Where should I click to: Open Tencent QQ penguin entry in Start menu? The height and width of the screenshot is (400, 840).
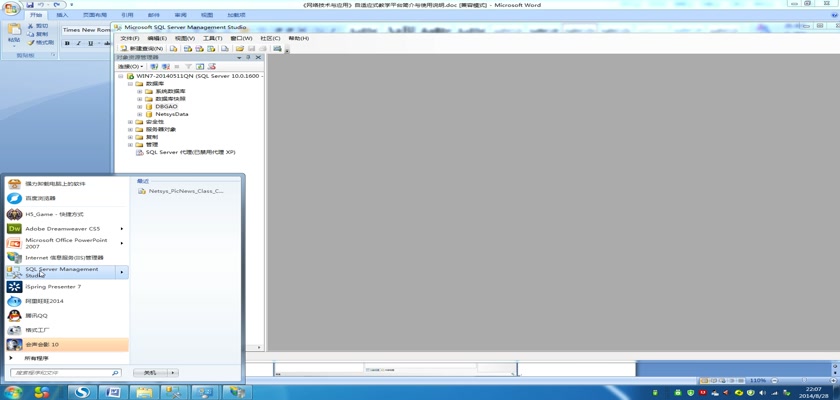67,315
